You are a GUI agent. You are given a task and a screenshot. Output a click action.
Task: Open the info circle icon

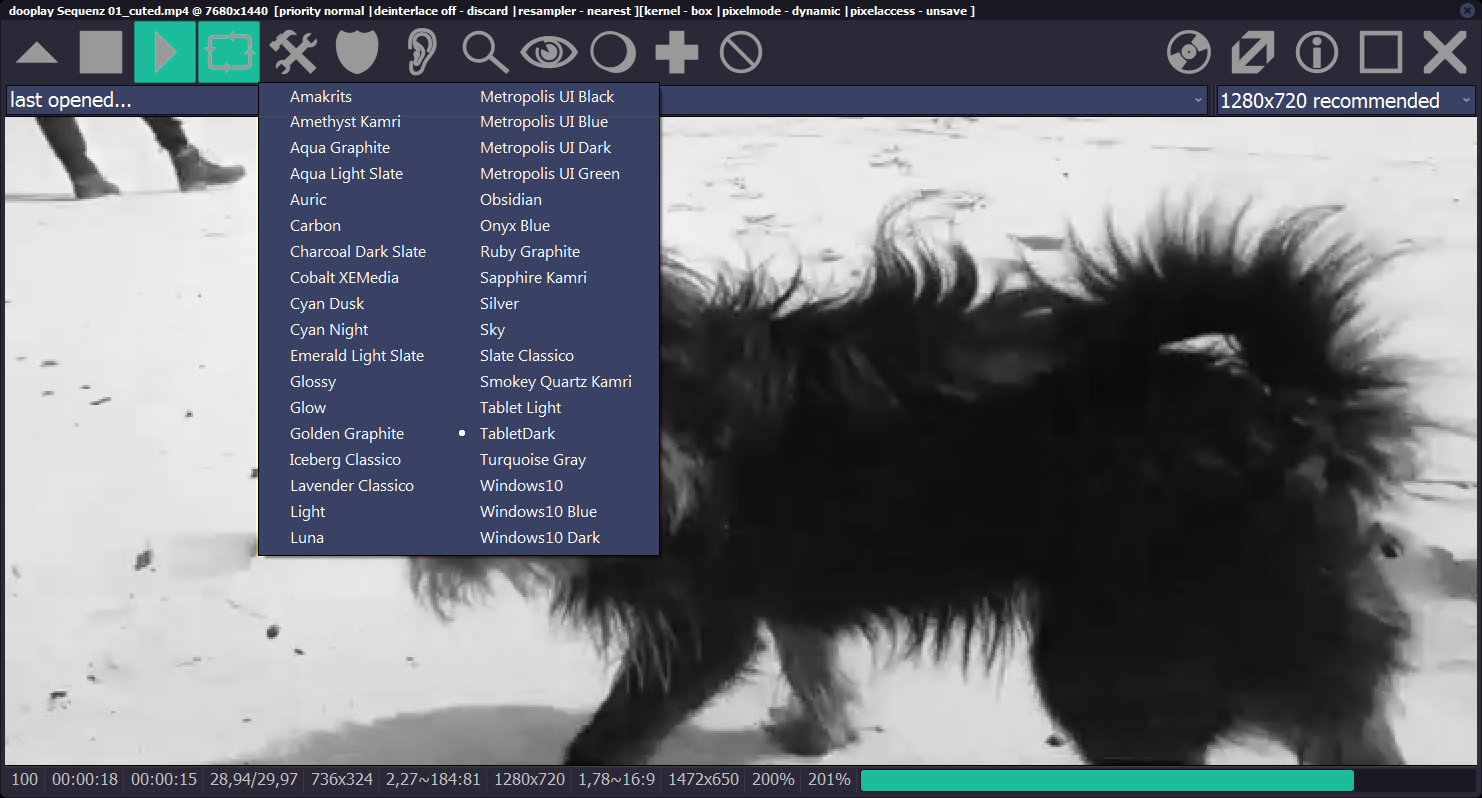1317,52
